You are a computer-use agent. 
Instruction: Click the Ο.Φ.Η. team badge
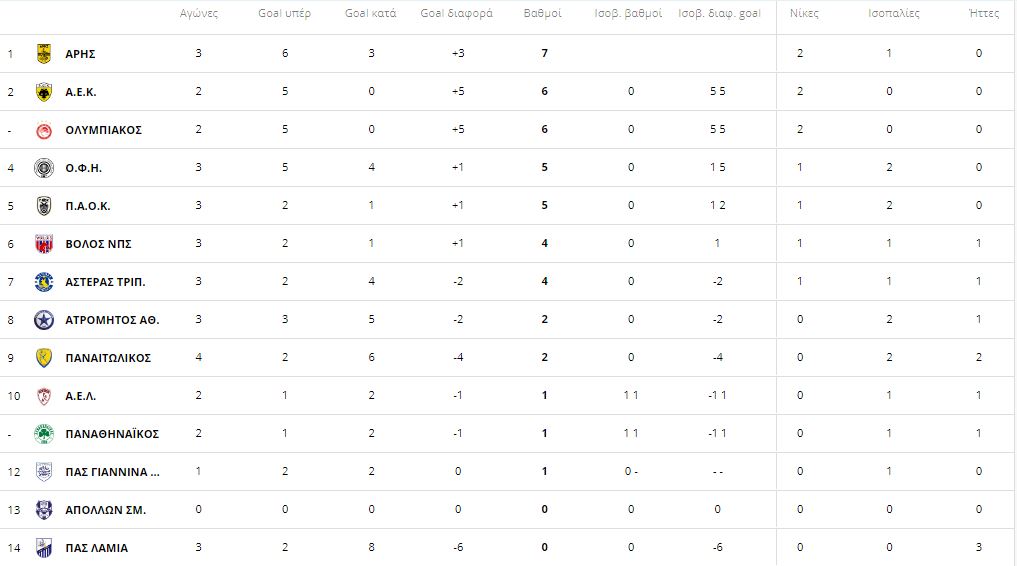pyautogui.click(x=43, y=168)
